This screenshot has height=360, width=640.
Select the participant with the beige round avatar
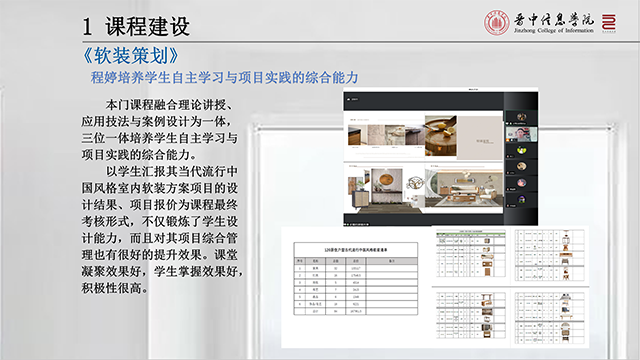(x=521, y=167)
